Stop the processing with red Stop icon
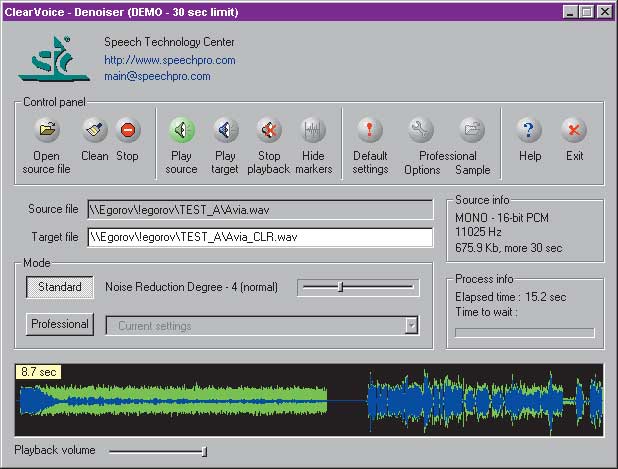This screenshot has width=618, height=469. pos(128,130)
